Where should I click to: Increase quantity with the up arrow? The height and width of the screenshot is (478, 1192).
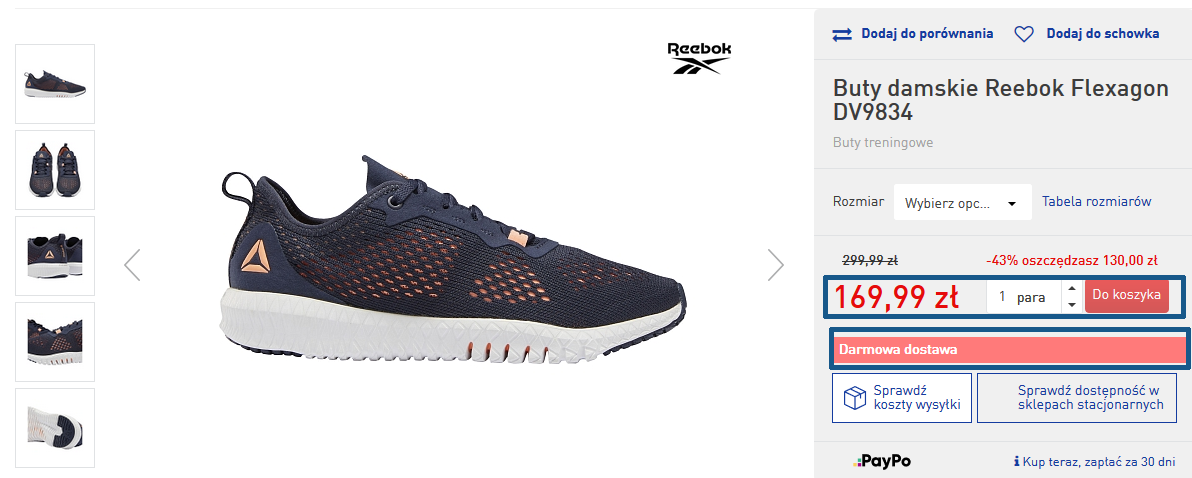coord(1072,289)
